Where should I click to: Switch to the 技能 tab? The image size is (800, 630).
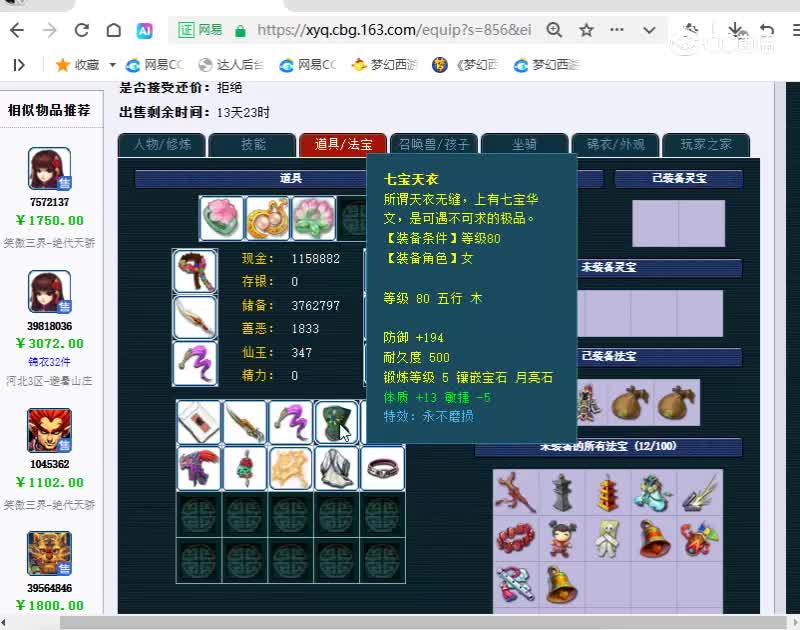pyautogui.click(x=253, y=145)
